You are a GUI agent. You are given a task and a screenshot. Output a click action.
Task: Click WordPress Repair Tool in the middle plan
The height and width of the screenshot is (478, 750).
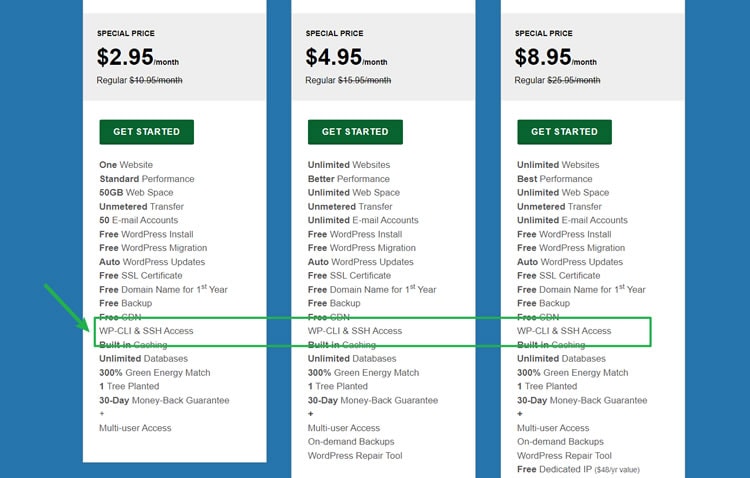tap(355, 456)
